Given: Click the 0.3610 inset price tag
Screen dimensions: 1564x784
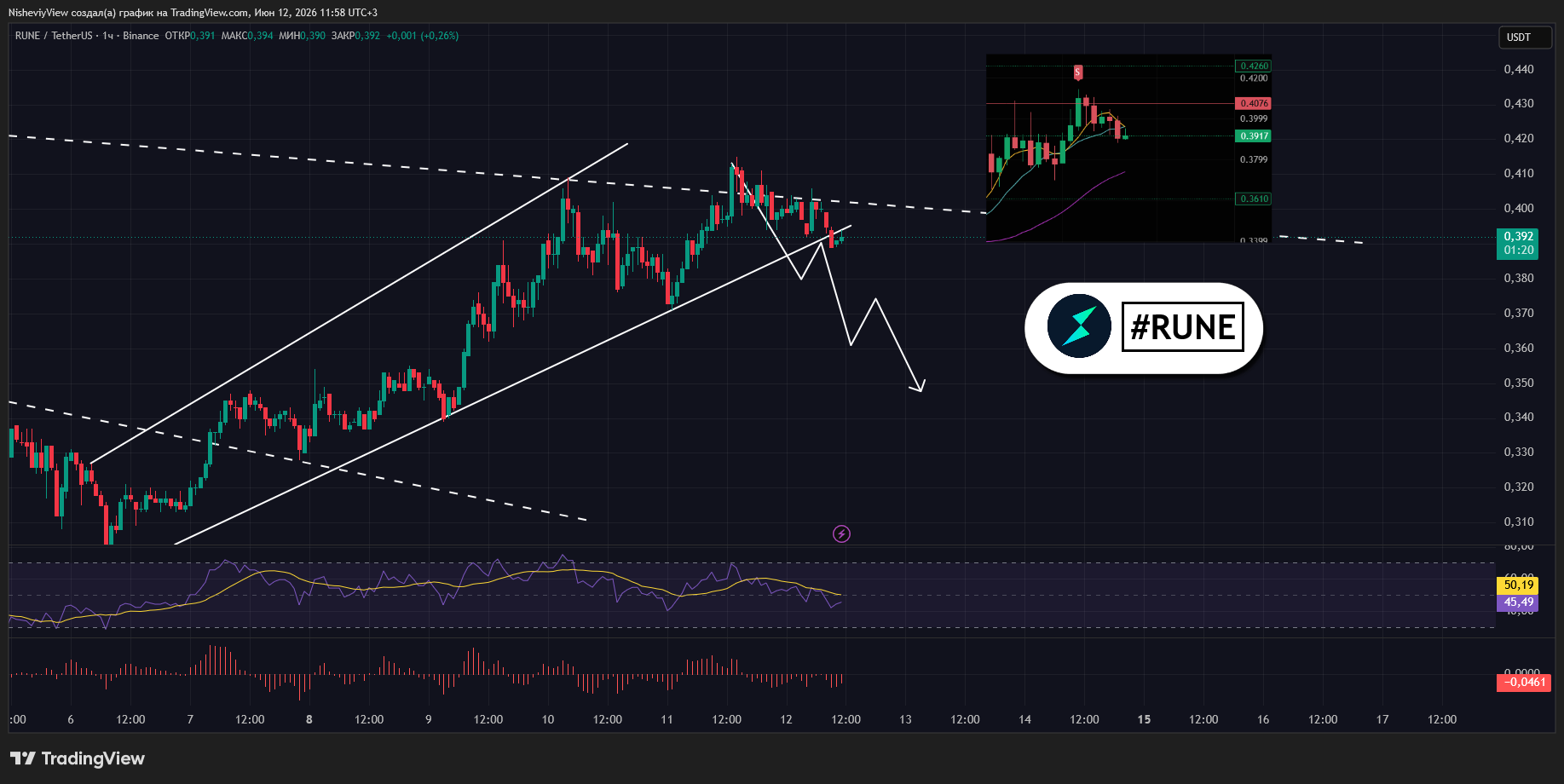Looking at the screenshot, I should coord(1254,199).
